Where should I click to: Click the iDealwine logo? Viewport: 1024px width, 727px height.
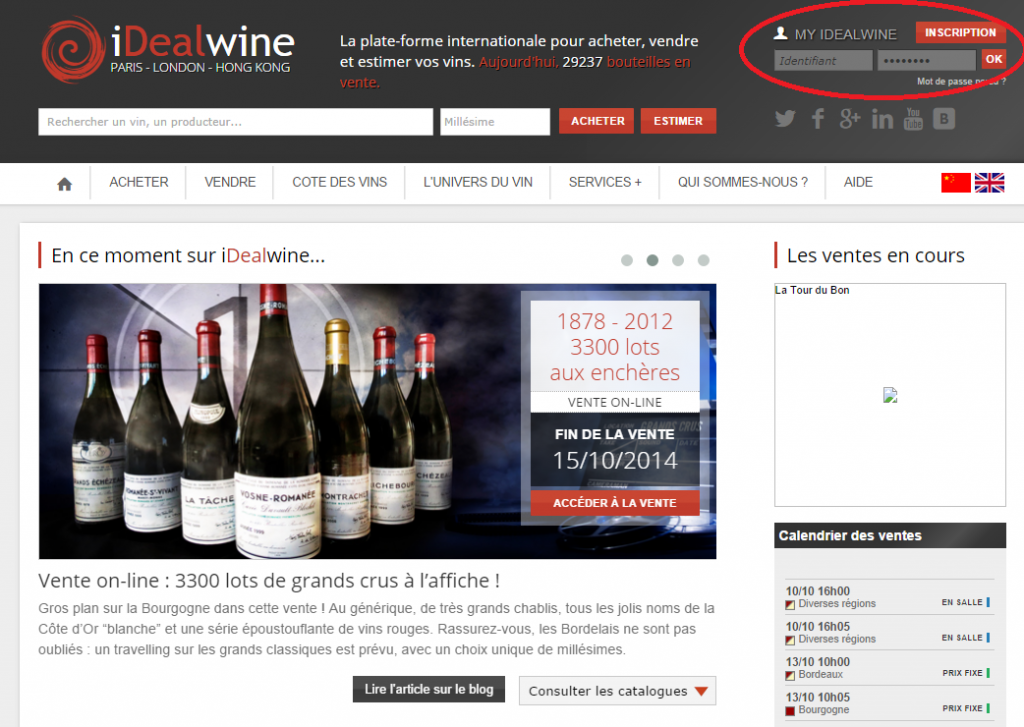[168, 50]
